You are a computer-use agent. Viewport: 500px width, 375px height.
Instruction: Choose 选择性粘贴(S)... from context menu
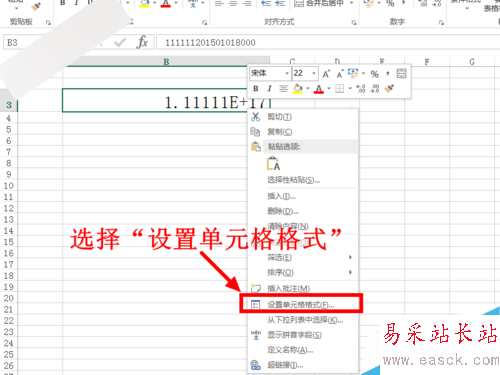click(x=293, y=180)
